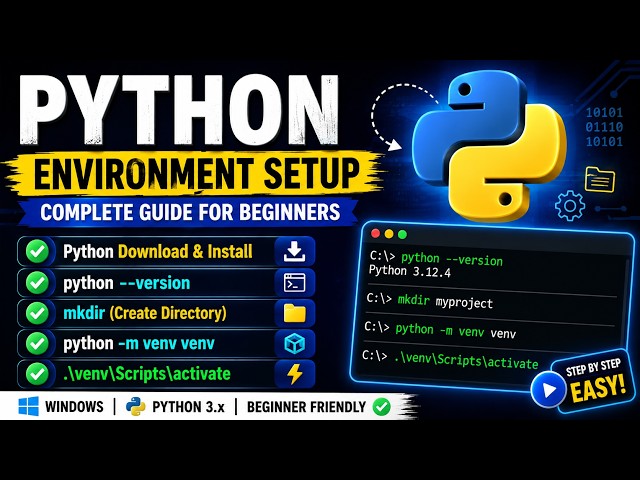Click the 'python -m venv venv' list text
The height and width of the screenshot is (480, 640).
(x=139, y=344)
